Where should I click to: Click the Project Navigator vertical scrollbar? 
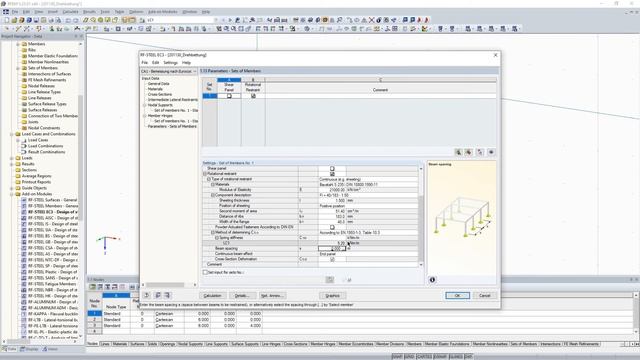80,190
